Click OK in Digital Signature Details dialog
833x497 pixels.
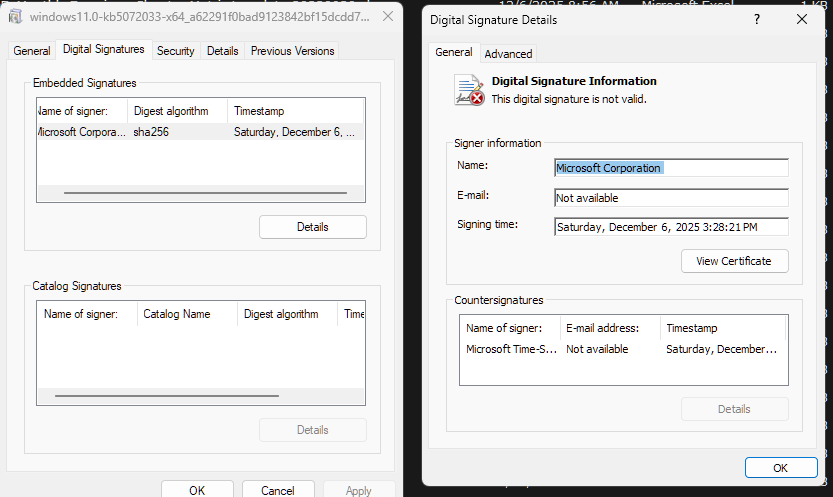(781, 468)
